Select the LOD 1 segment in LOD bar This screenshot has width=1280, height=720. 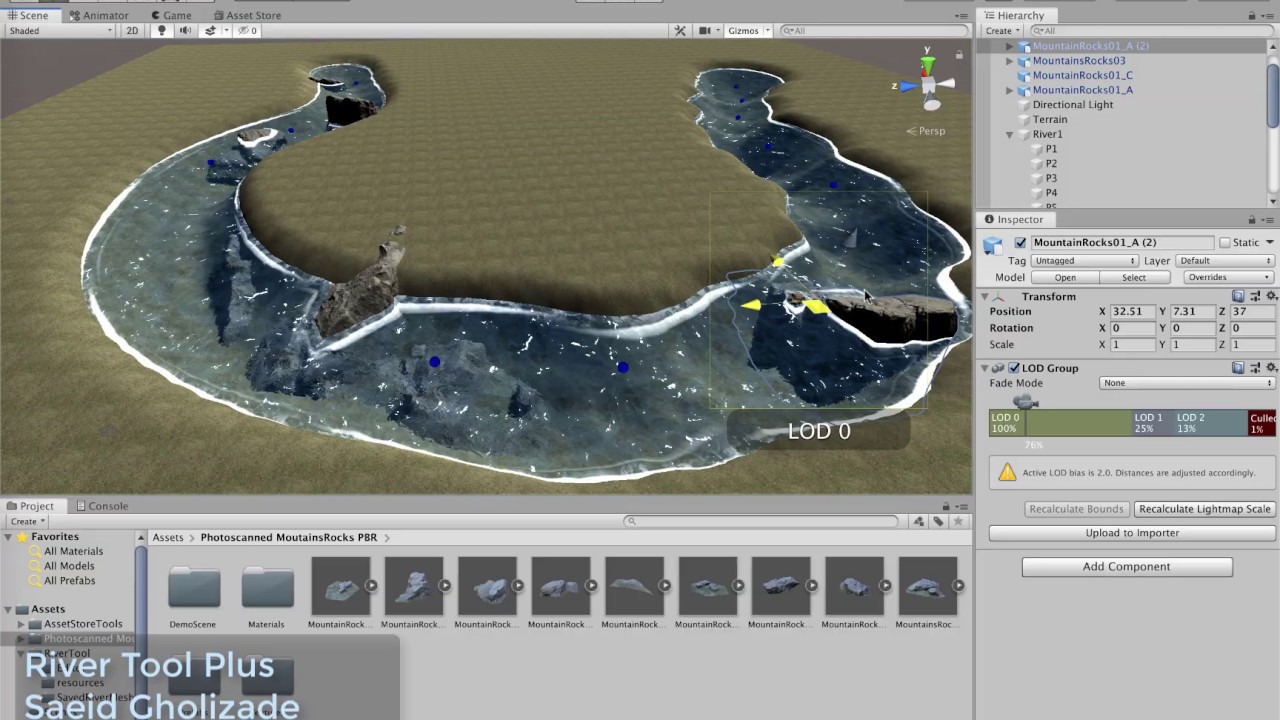tap(1153, 423)
